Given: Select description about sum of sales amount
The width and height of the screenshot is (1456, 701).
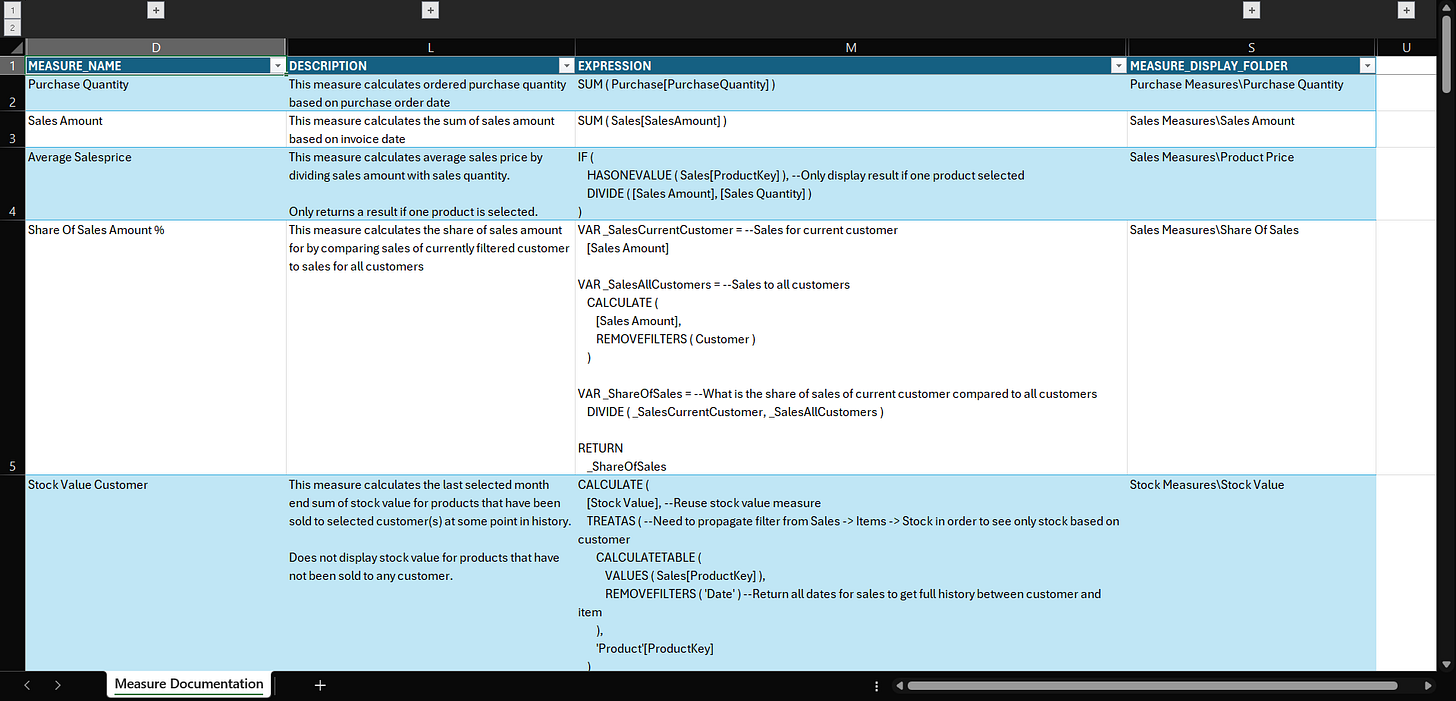Looking at the screenshot, I should point(431,129).
